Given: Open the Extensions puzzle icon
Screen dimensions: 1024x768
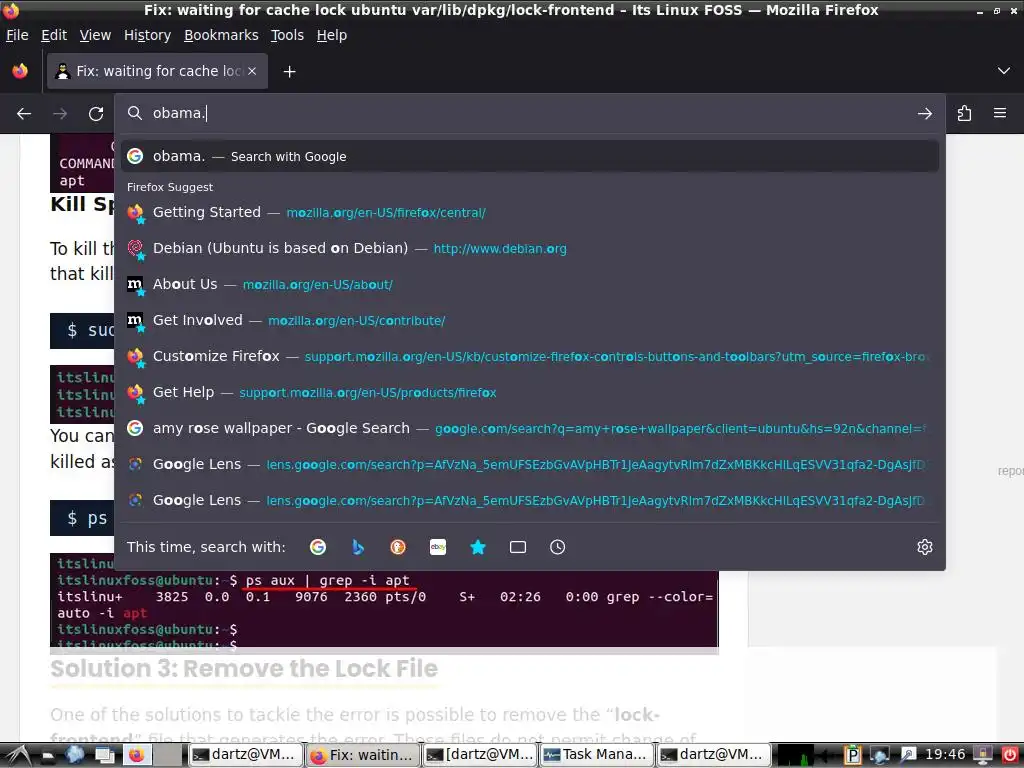Looking at the screenshot, I should coord(965,114).
